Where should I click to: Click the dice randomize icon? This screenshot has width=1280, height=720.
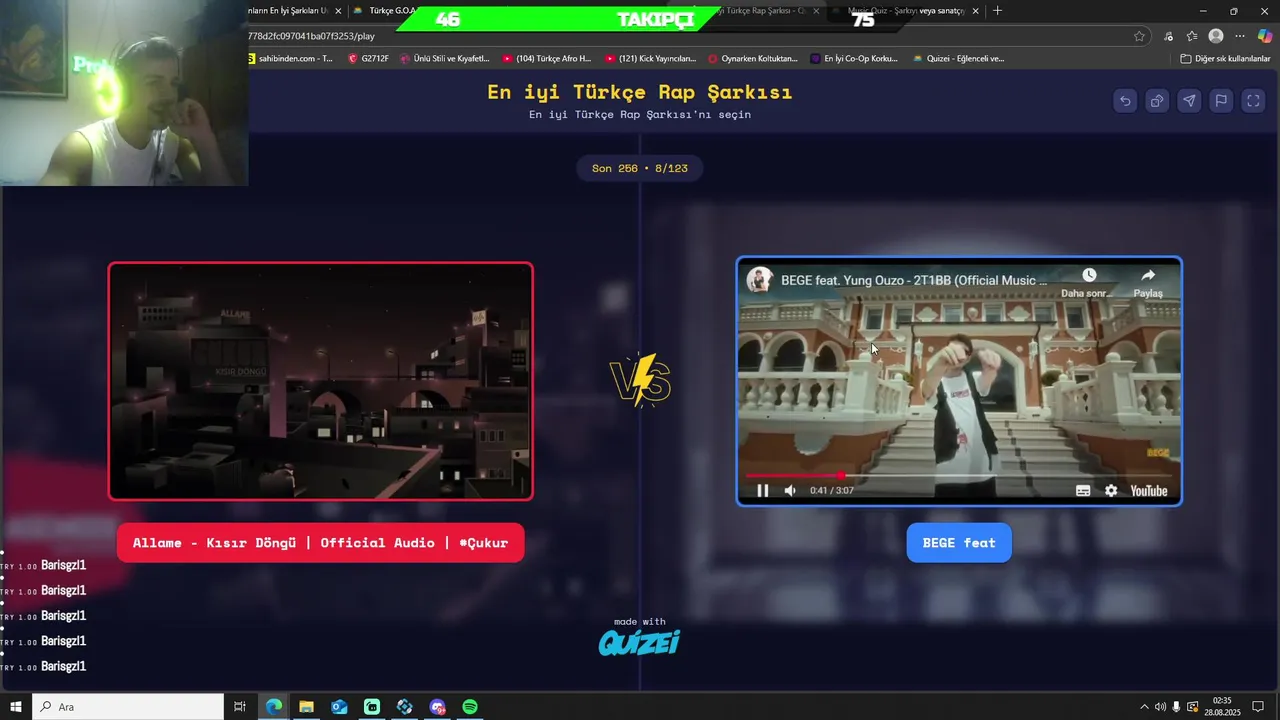[x=1157, y=101]
